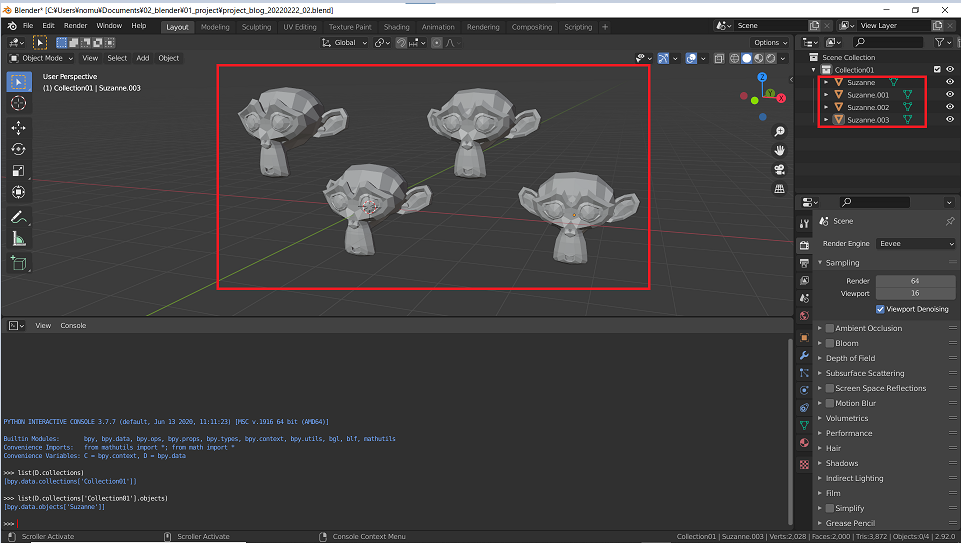Screen dimensions: 961x543
Task: Select the Annotate tool
Action: pos(18,218)
